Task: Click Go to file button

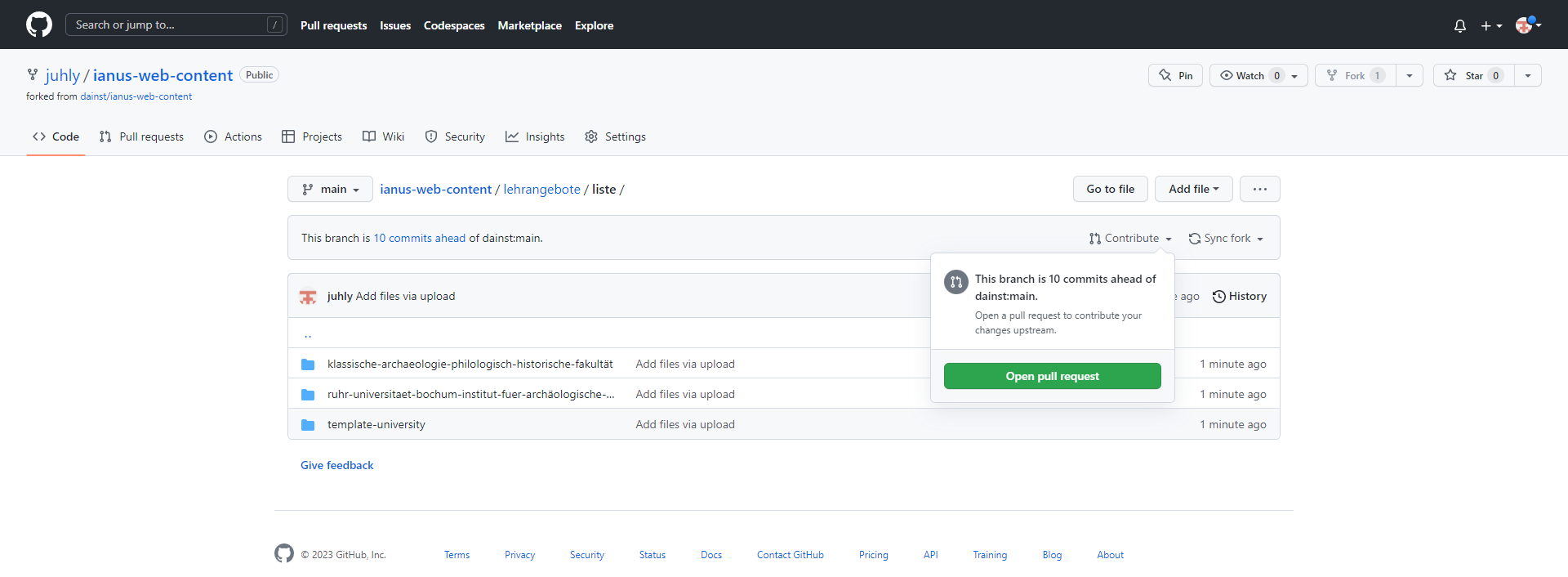Action: point(1110,189)
